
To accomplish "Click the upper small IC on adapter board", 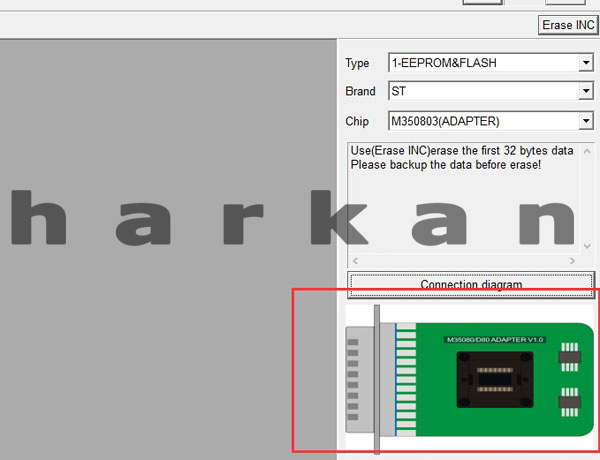I will click(x=569, y=354).
